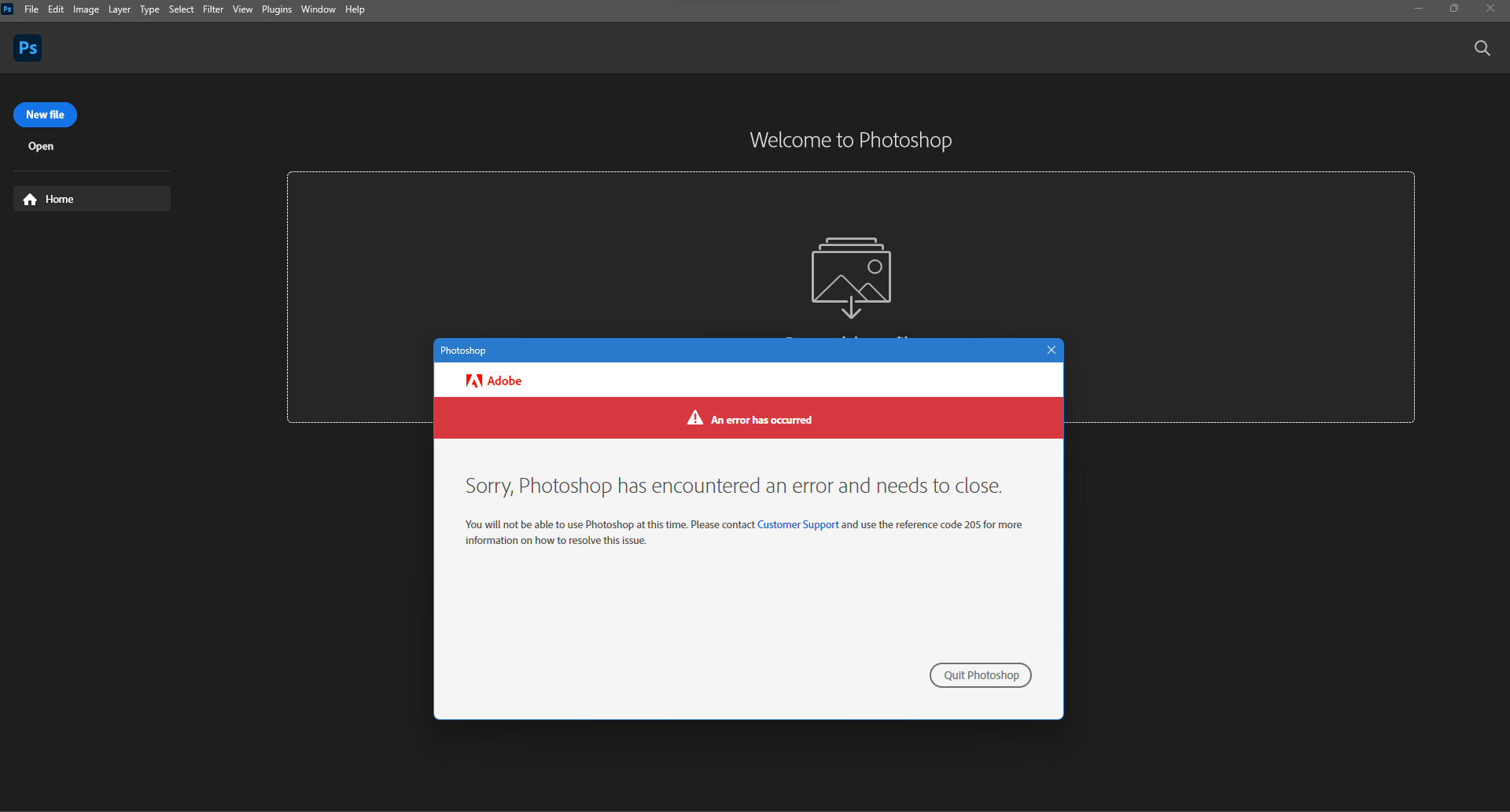Open the File menu

click(x=31, y=9)
